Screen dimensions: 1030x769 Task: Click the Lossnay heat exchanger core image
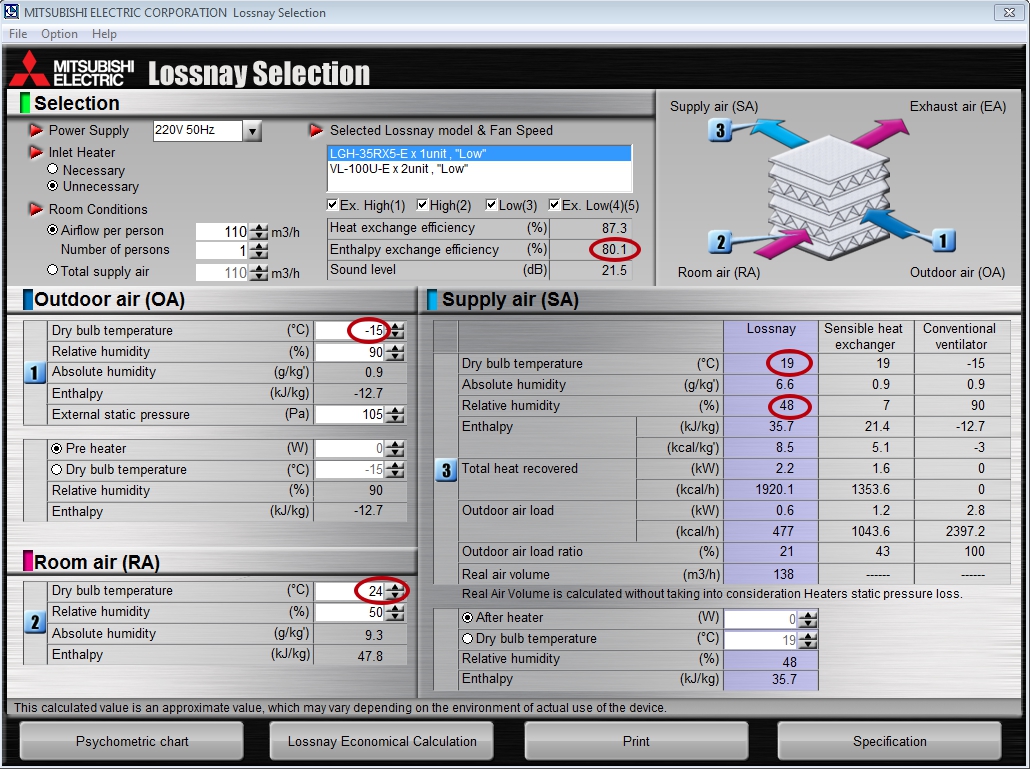coord(830,196)
